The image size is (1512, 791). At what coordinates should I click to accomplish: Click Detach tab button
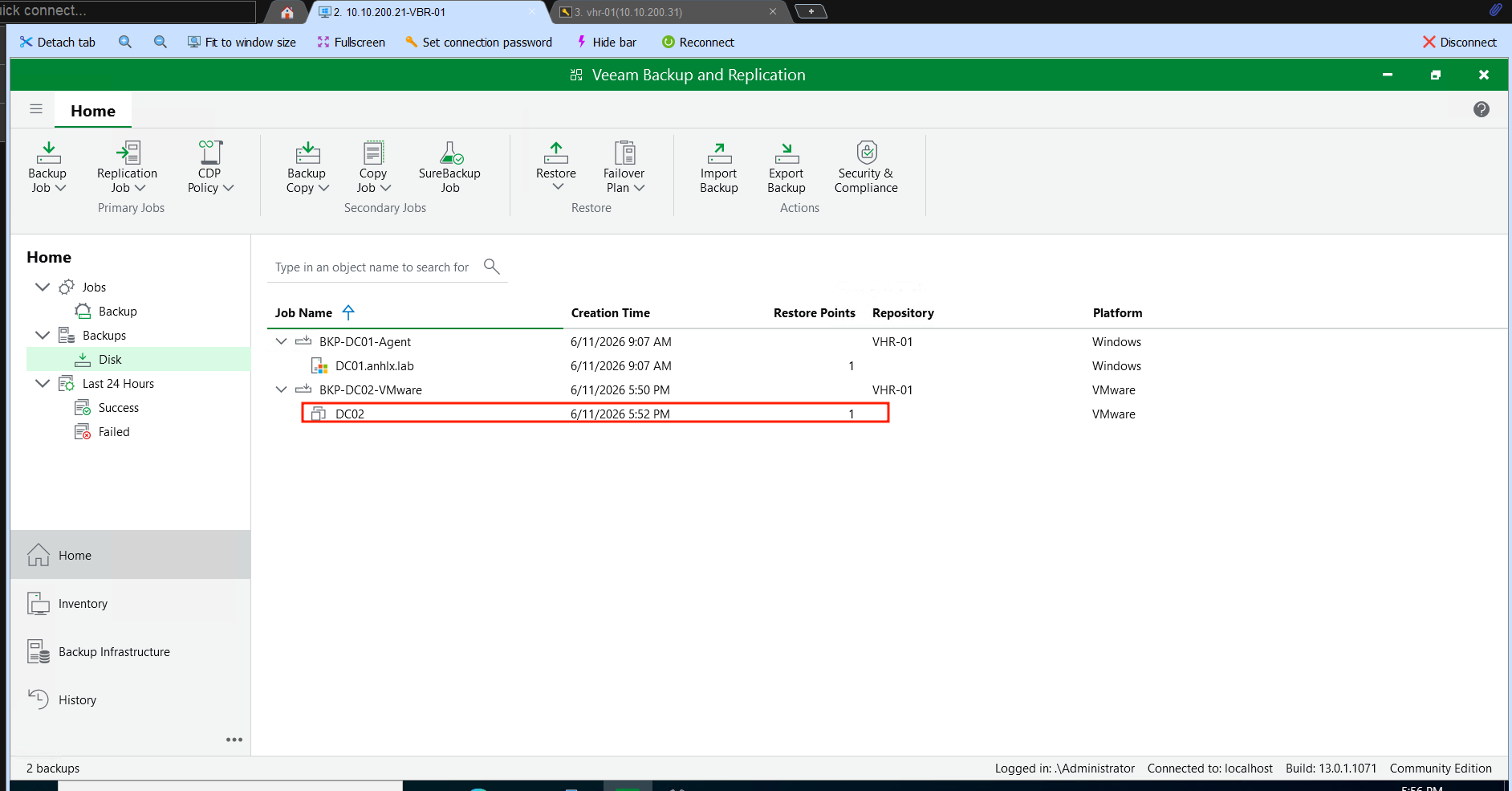(57, 42)
